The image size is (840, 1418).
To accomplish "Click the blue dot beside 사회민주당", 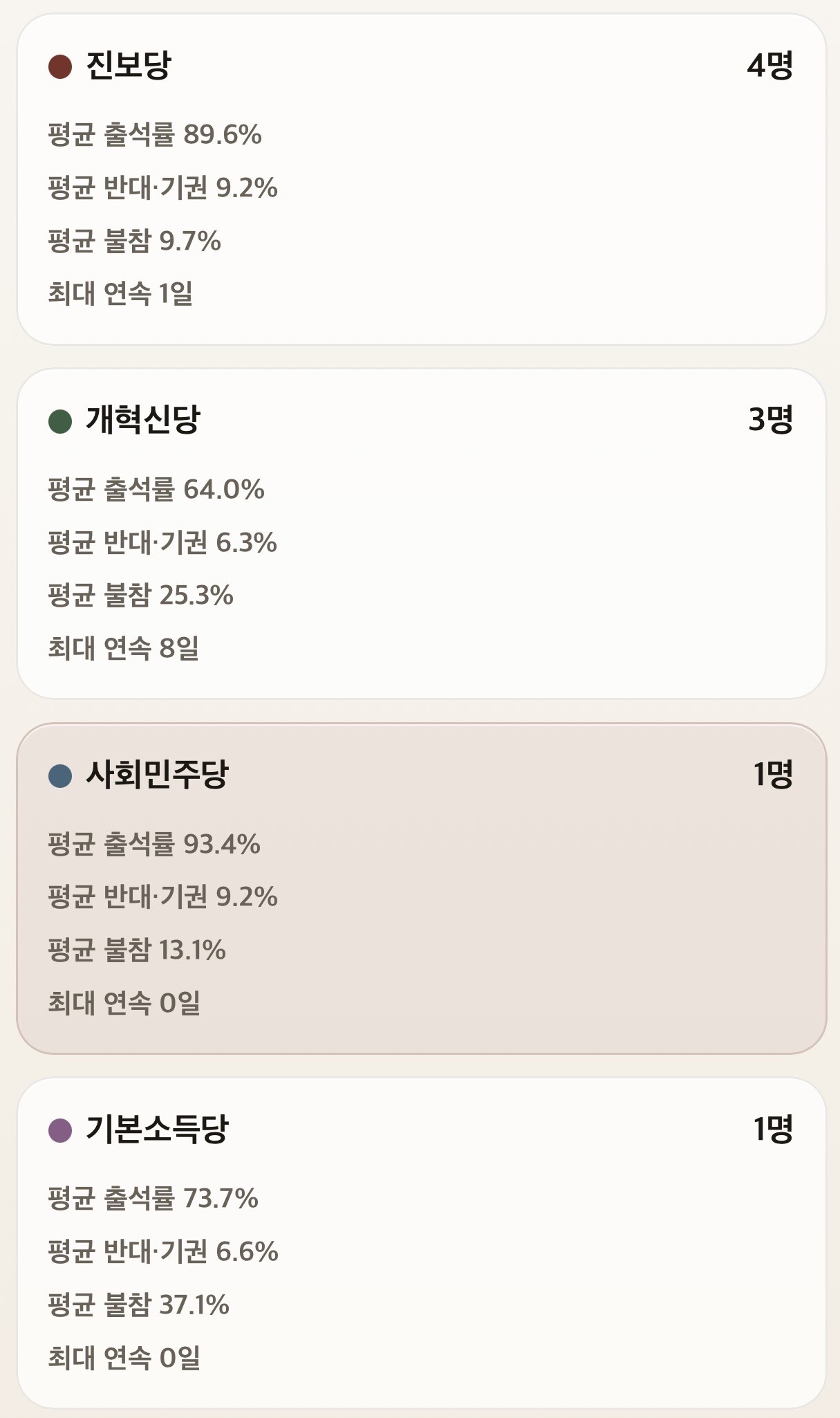I will (60, 775).
